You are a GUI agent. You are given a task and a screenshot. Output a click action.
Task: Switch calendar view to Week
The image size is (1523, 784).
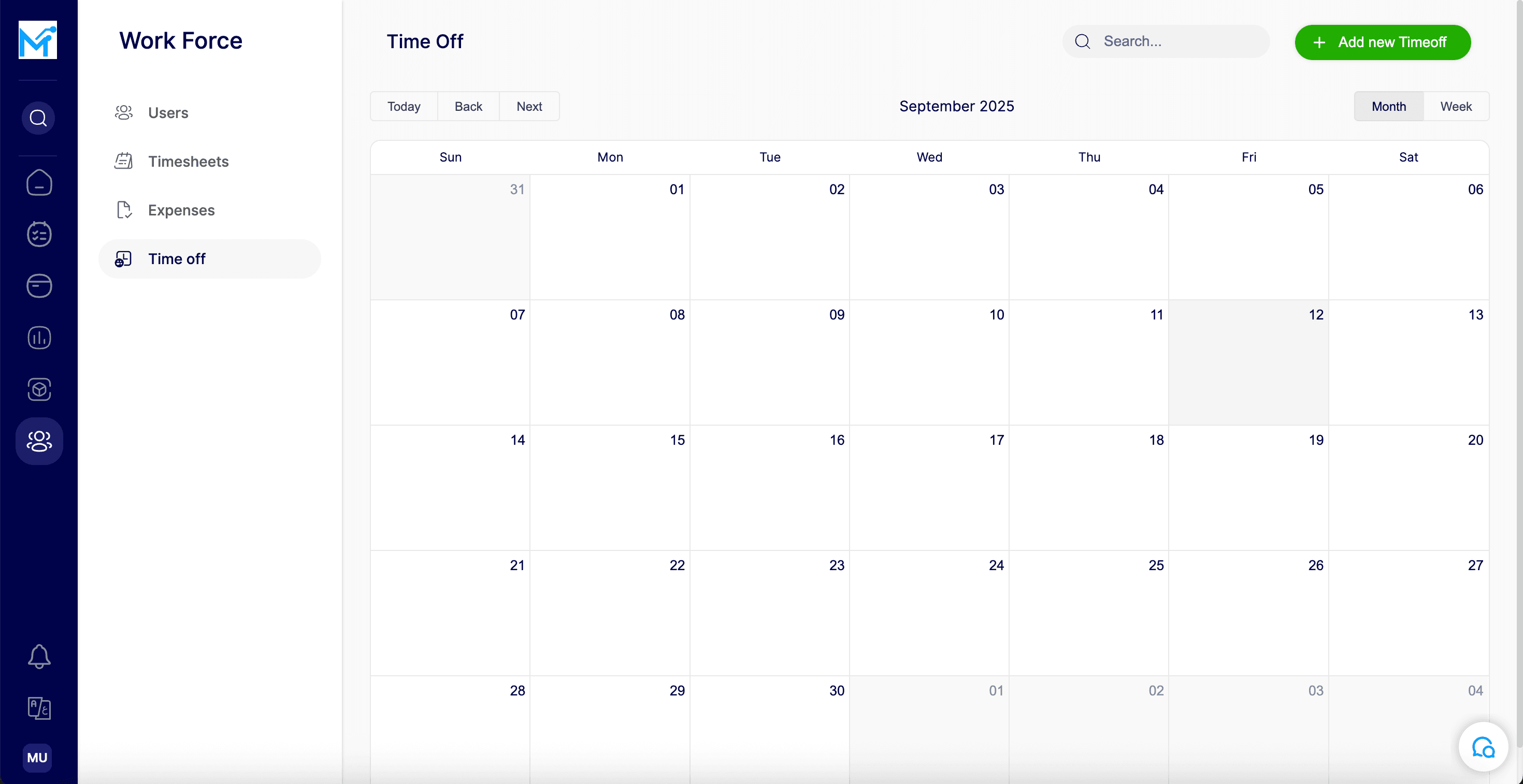click(x=1456, y=106)
